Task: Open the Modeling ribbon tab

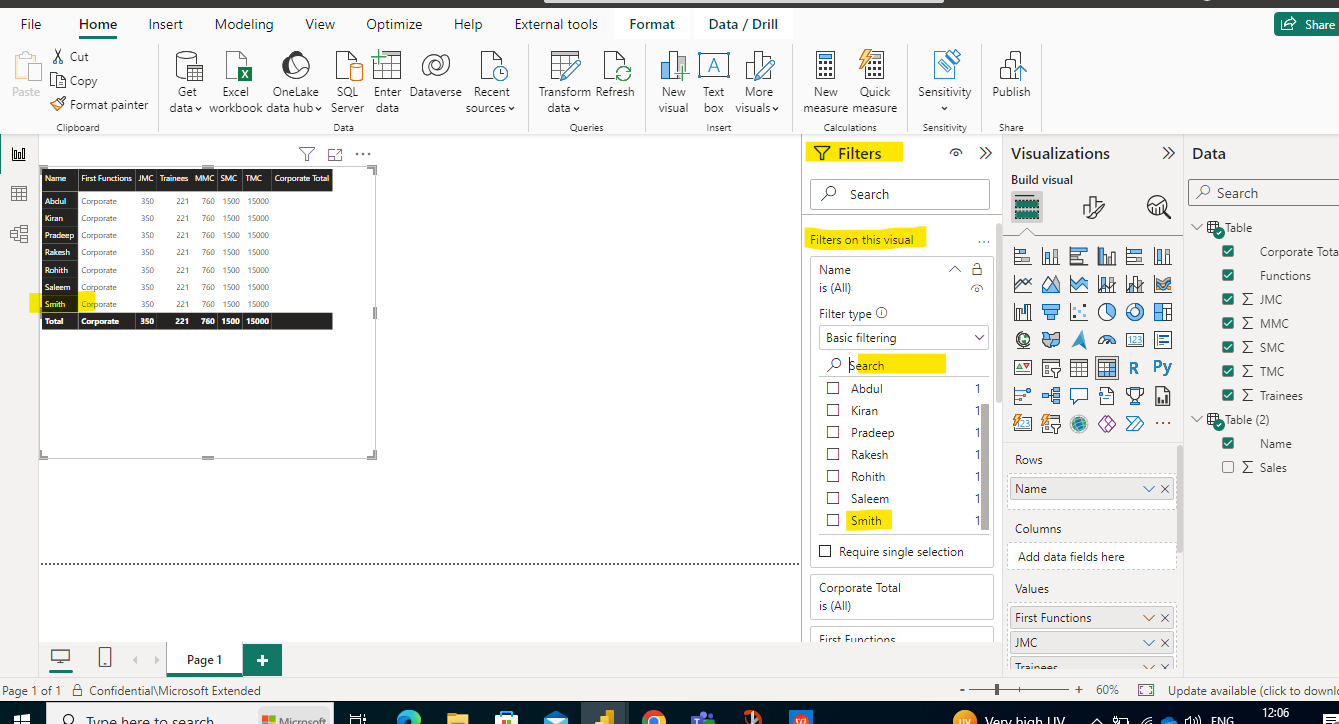Action: [x=244, y=24]
